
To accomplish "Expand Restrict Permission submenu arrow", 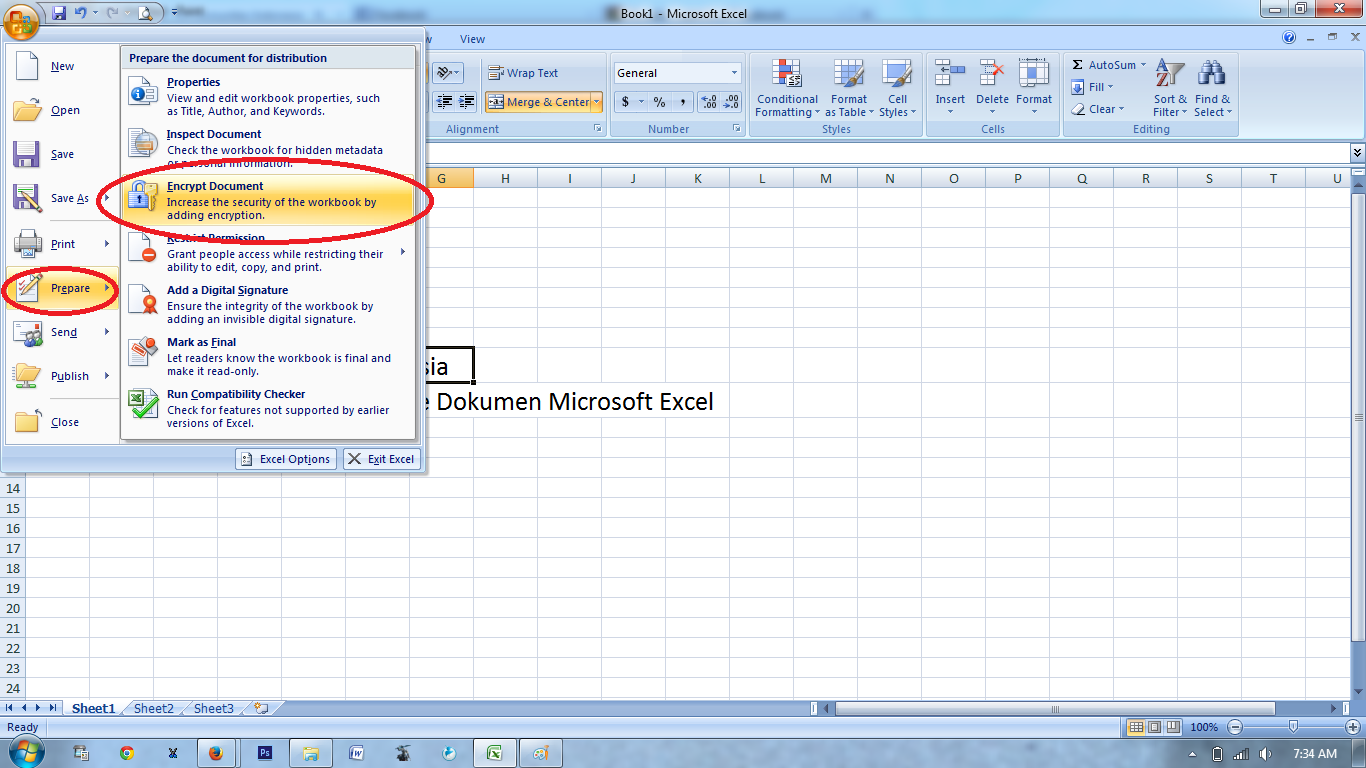I will [403, 252].
